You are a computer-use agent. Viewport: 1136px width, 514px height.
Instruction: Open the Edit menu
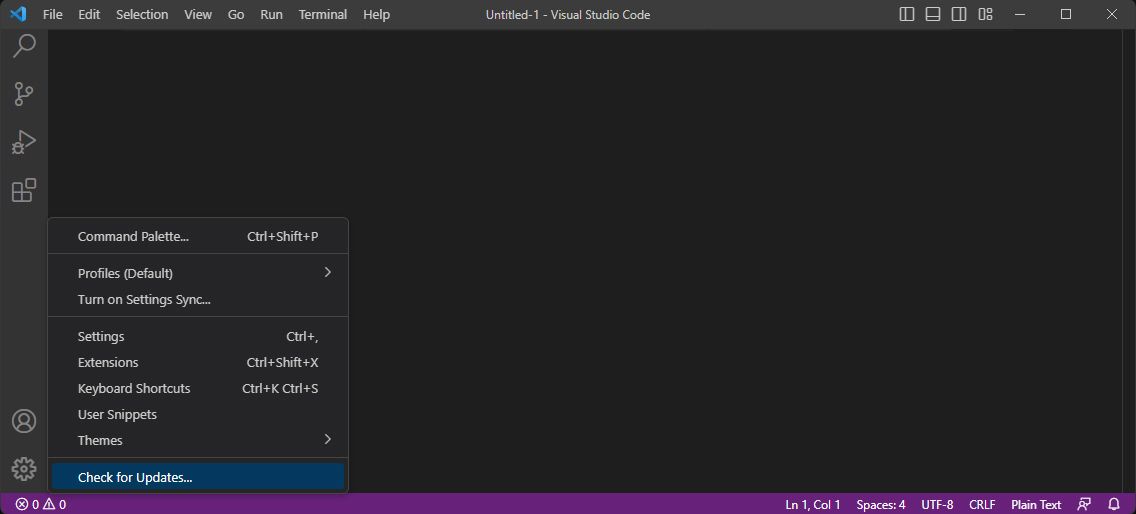(89, 14)
